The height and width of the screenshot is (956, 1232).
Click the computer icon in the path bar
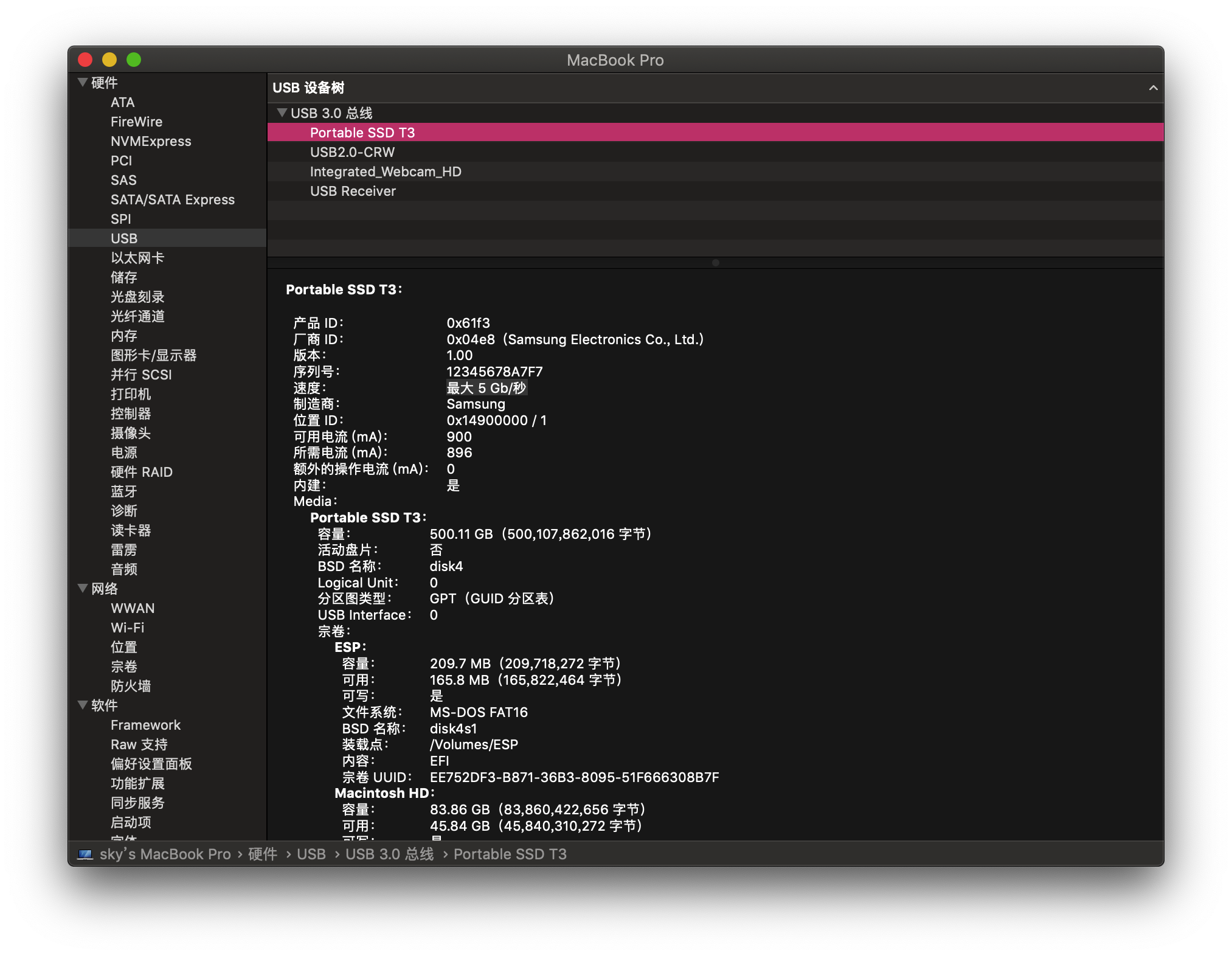[85, 854]
